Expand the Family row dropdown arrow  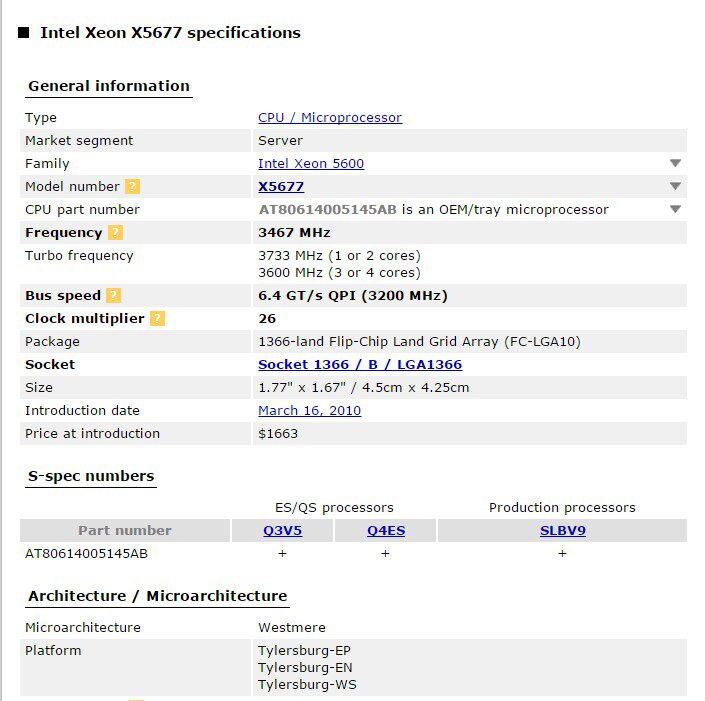pyautogui.click(x=675, y=163)
